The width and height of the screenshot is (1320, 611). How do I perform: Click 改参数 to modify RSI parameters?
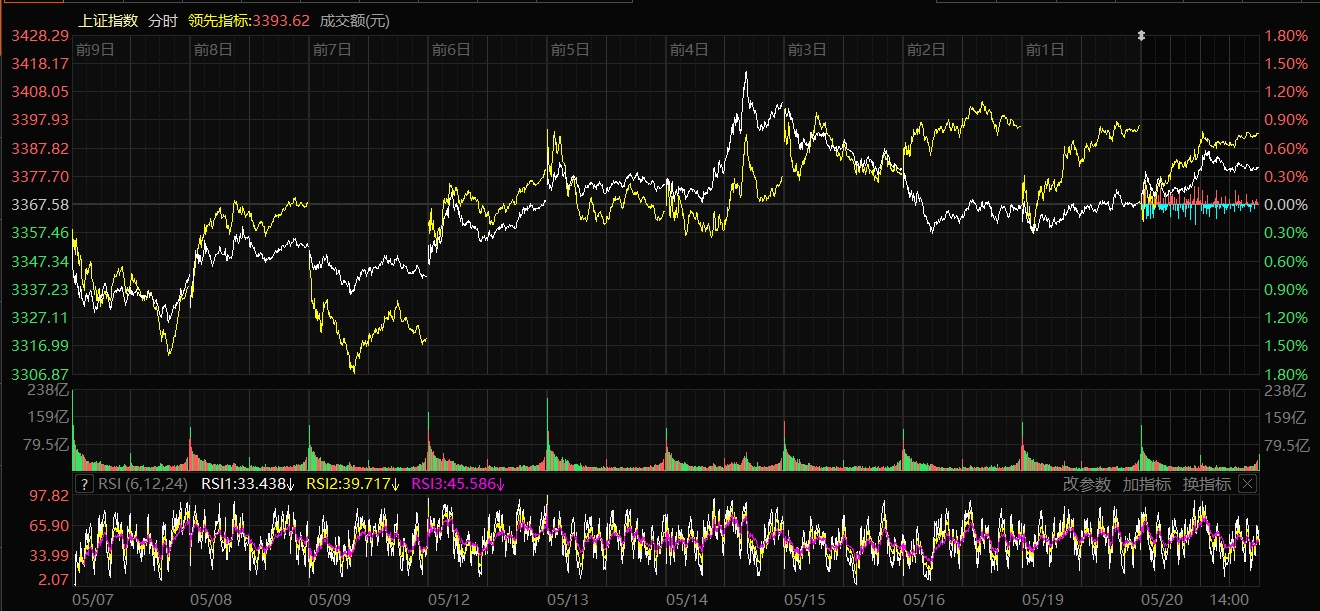tap(1086, 484)
